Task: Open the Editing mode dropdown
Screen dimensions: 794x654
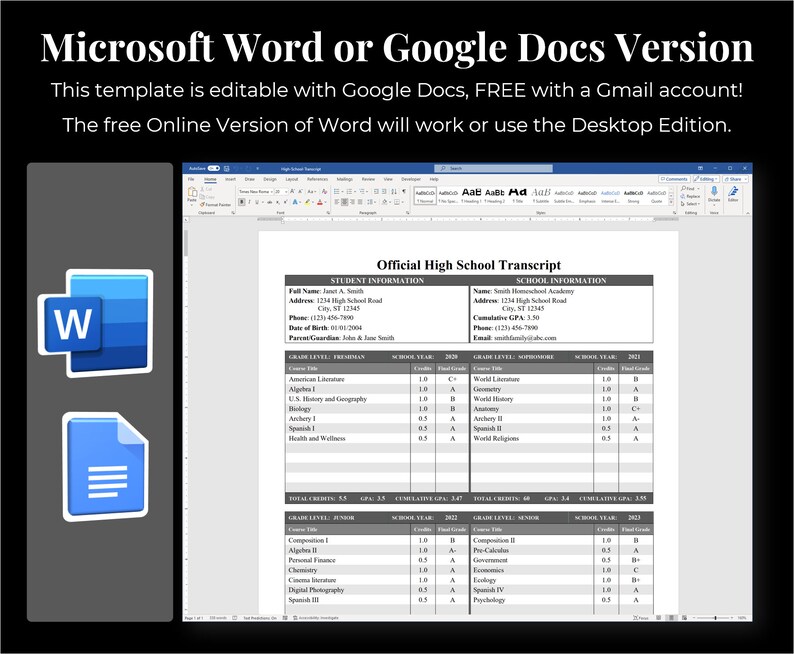Action: pyautogui.click(x=706, y=179)
